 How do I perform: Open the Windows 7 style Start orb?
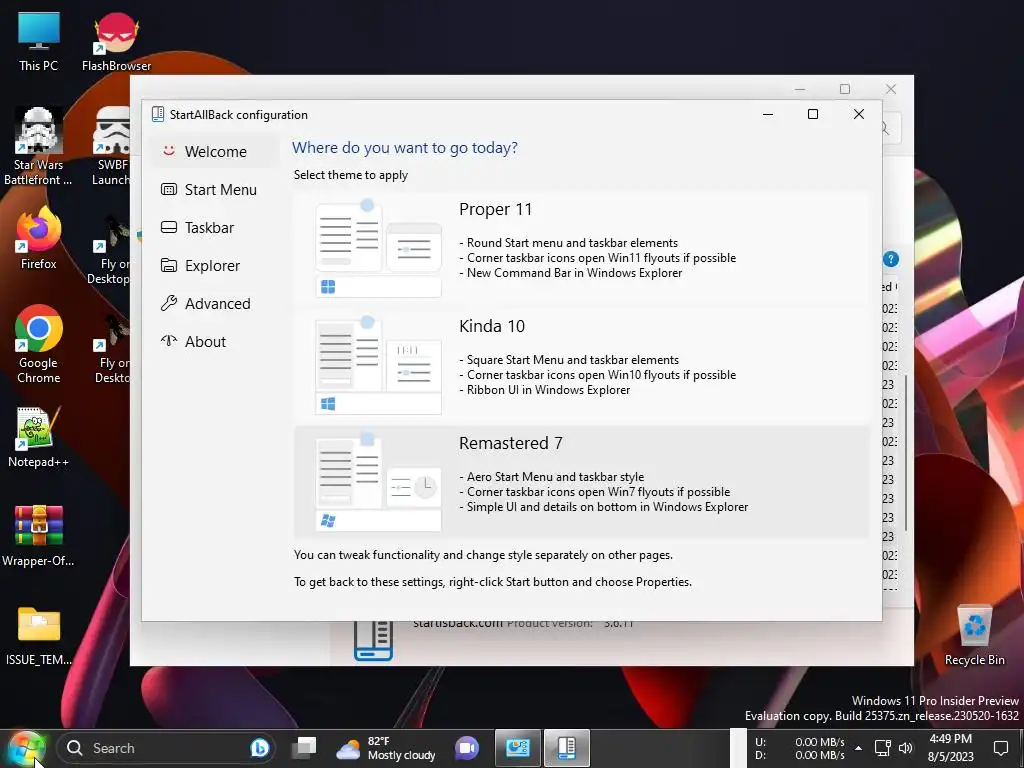[26, 748]
